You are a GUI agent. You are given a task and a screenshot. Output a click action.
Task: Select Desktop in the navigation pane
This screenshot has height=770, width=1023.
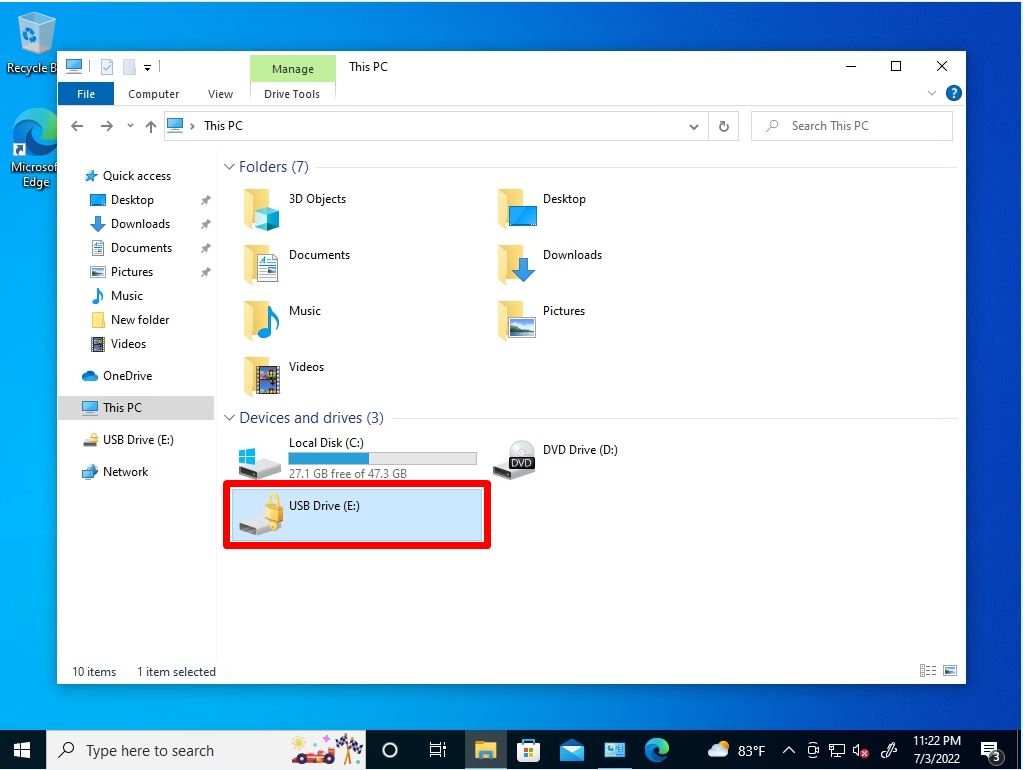[x=132, y=200]
